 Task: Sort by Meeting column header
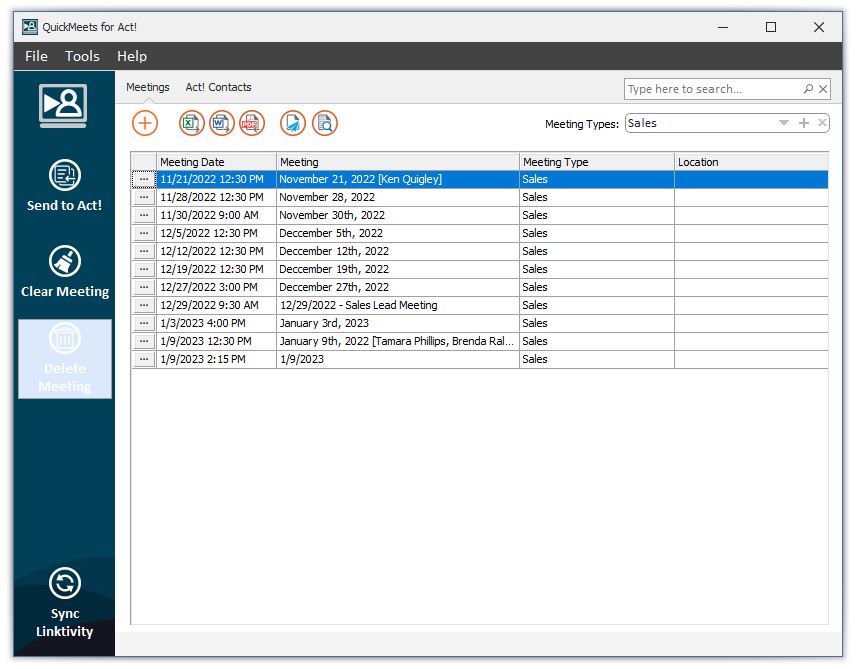(398, 162)
